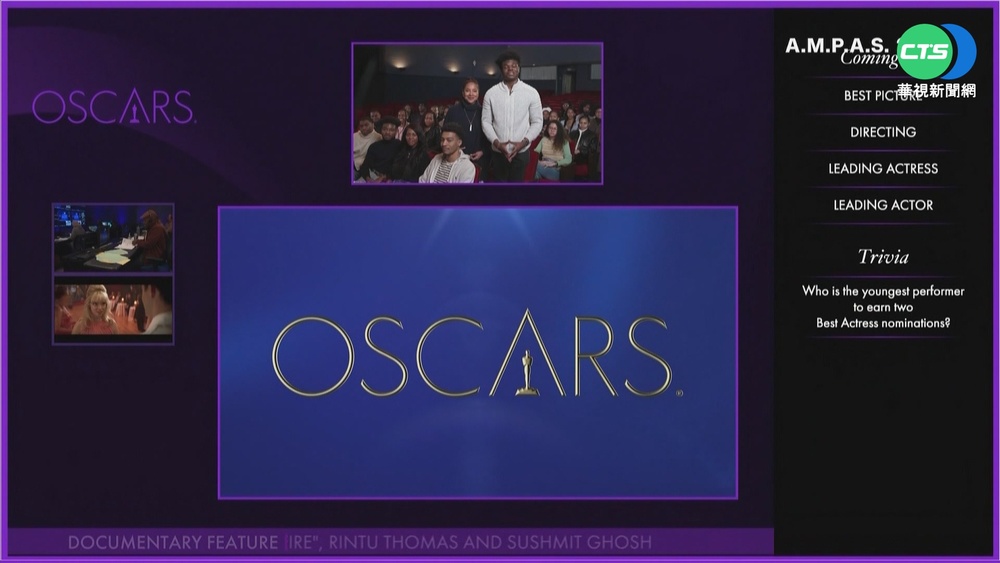This screenshot has height=563, width=1000.
Task: Select BEST PICTURE in the coming up list
Action: pyautogui.click(x=882, y=96)
